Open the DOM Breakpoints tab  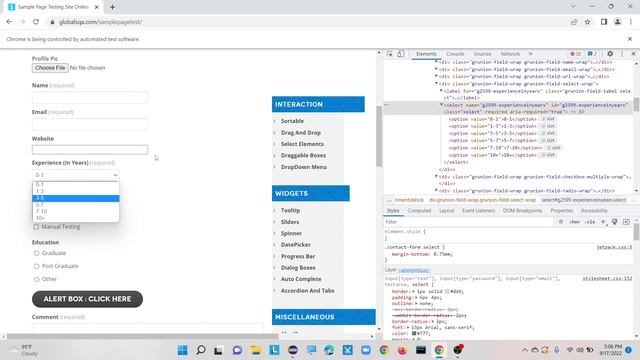coord(522,211)
